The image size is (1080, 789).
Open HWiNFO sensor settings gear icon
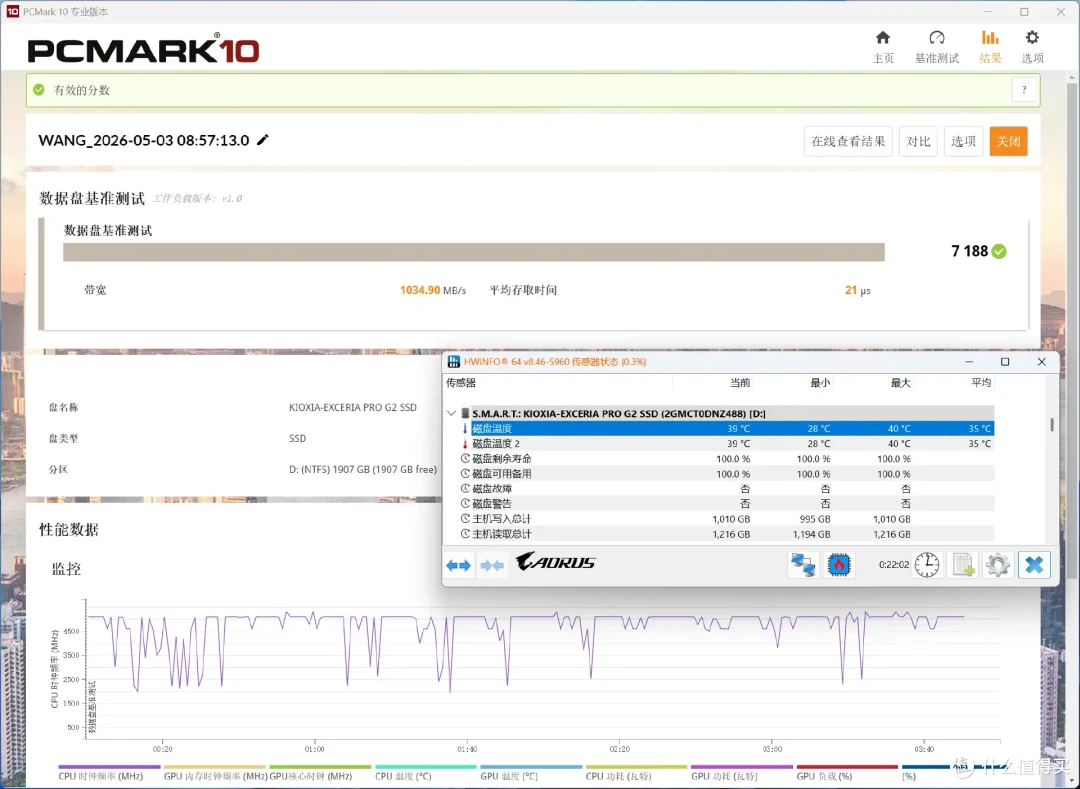pyautogui.click(x=997, y=565)
